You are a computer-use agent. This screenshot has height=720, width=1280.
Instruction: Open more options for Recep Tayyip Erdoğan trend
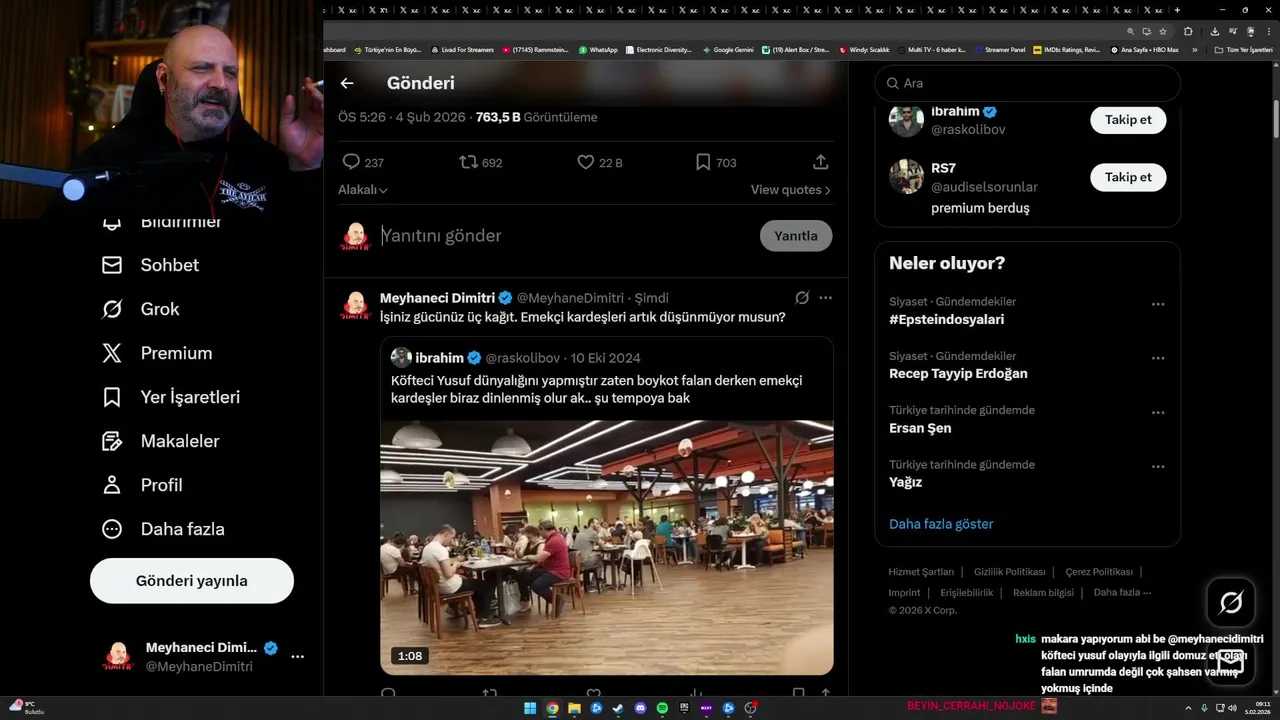(x=1158, y=358)
